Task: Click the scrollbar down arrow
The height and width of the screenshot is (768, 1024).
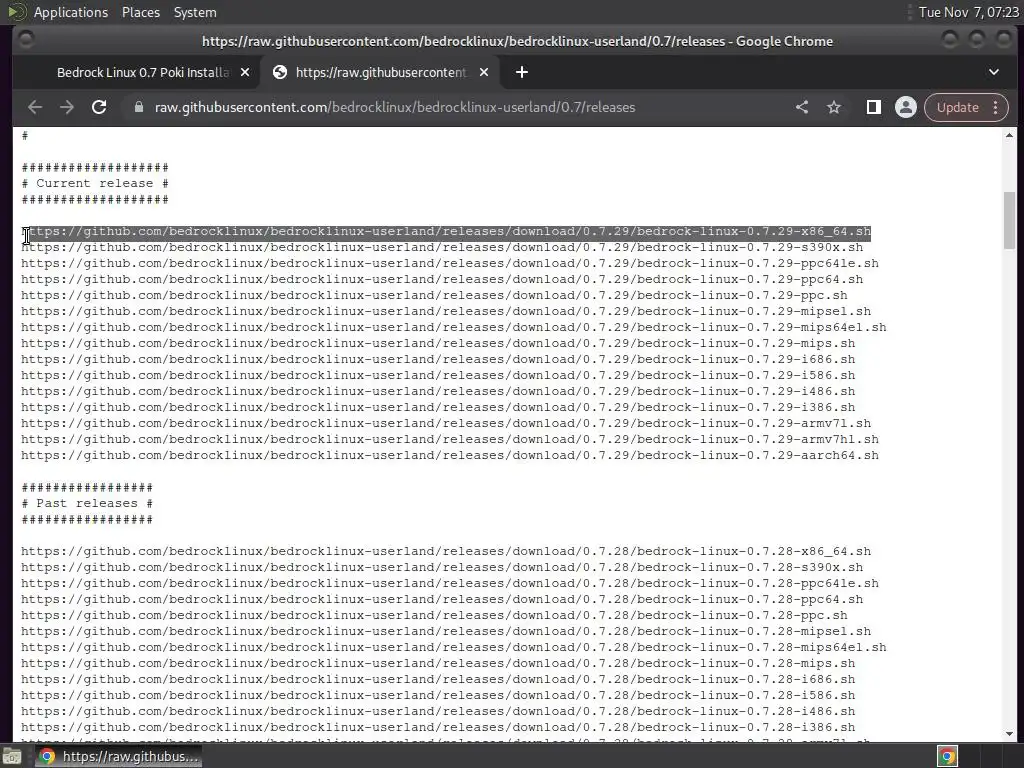Action: coord(1010,733)
